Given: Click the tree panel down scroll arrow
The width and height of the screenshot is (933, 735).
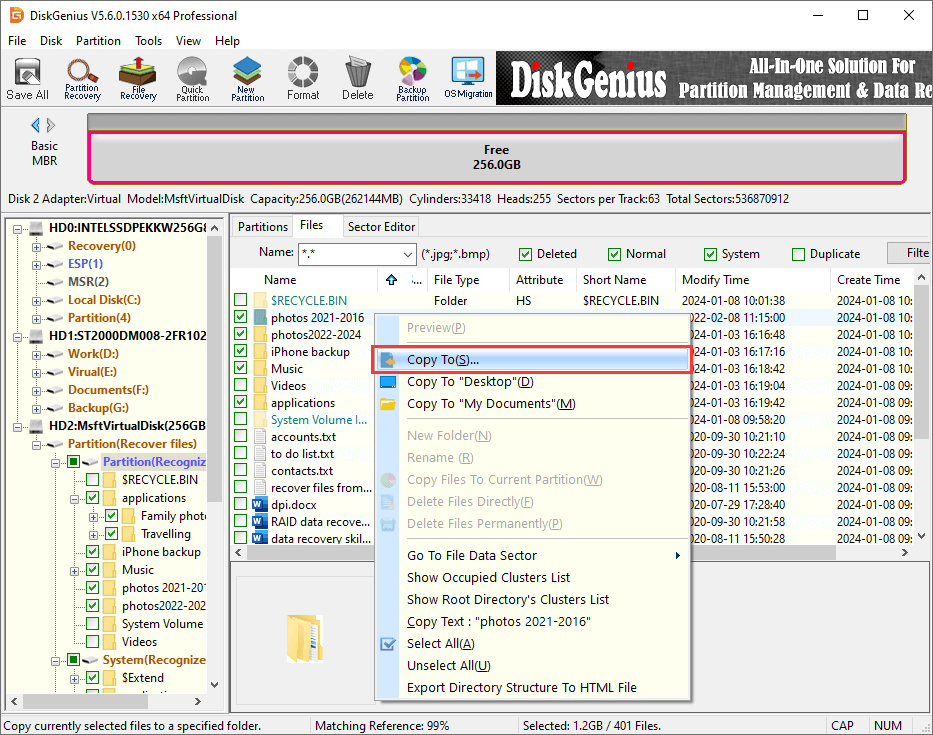Looking at the screenshot, I should [x=215, y=685].
